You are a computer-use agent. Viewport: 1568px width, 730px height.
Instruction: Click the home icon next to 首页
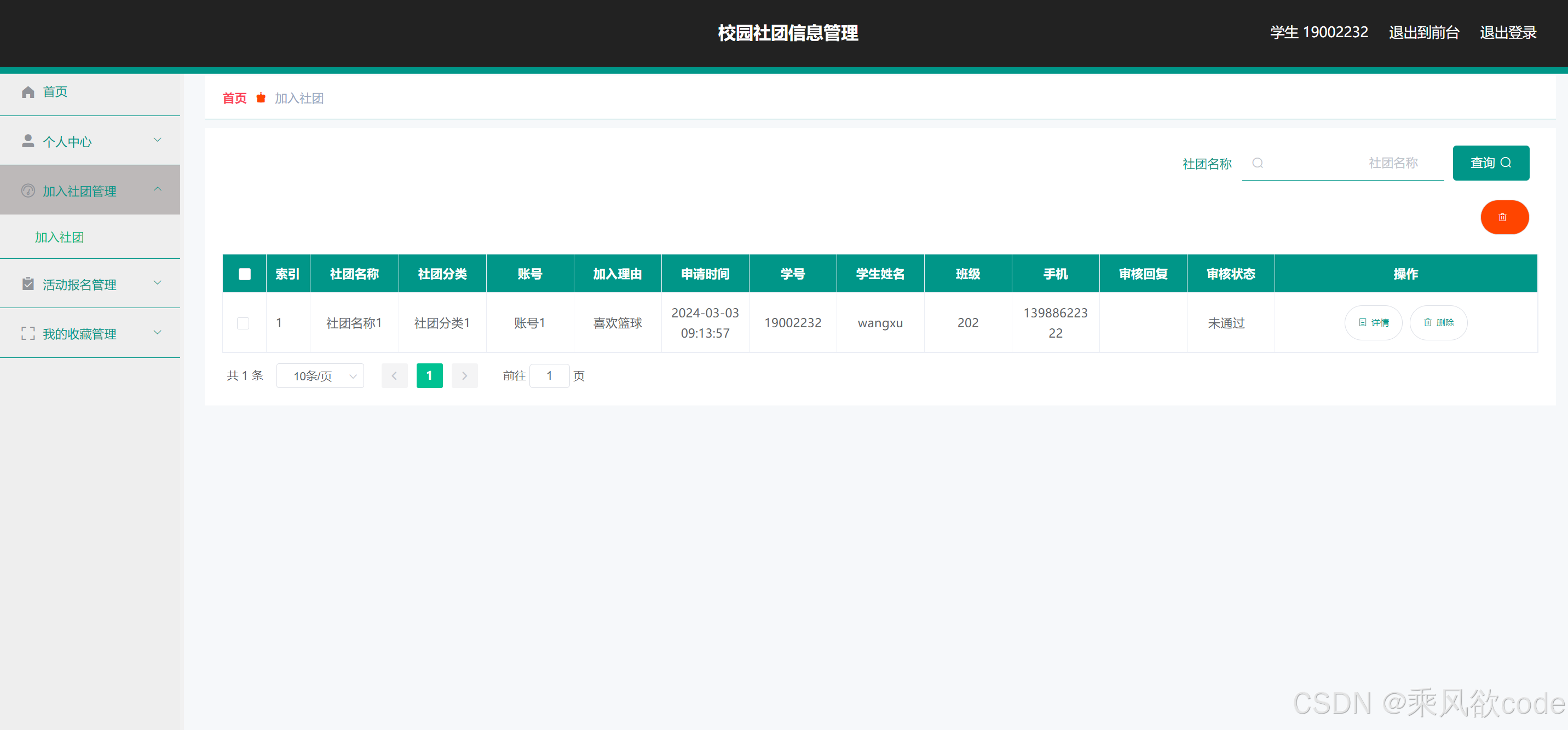(x=28, y=91)
